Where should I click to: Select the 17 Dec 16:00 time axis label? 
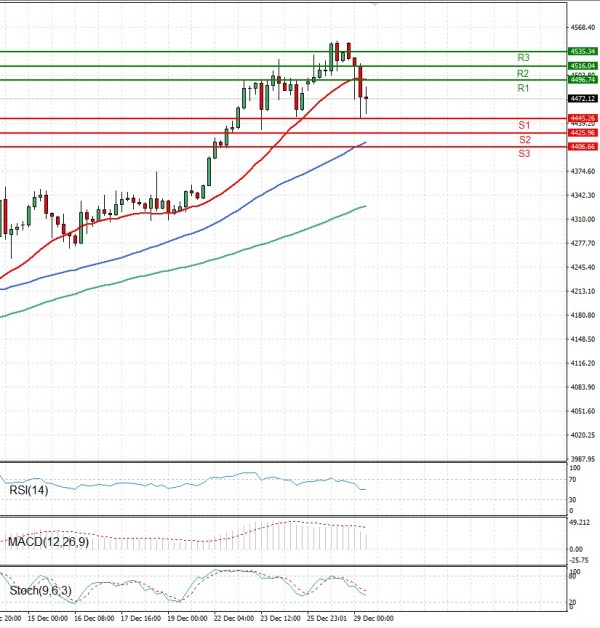(x=140, y=619)
